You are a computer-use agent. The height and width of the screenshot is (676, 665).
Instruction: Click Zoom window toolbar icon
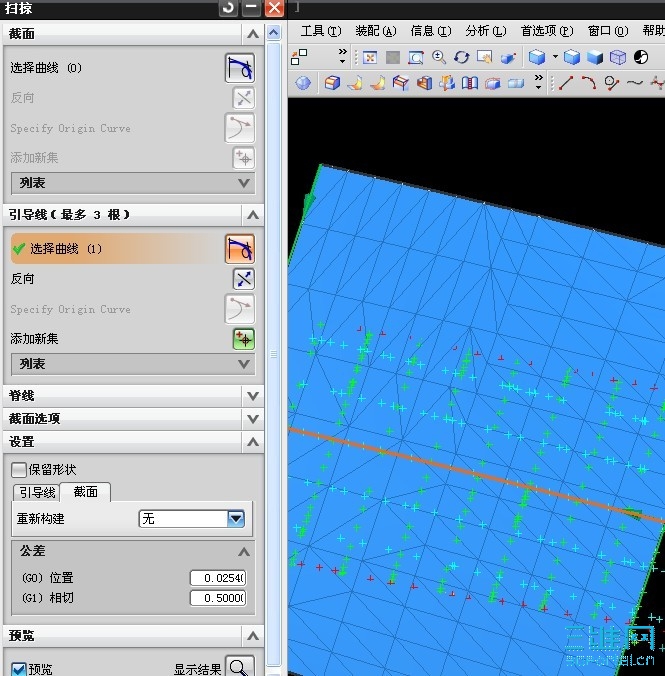click(x=416, y=57)
